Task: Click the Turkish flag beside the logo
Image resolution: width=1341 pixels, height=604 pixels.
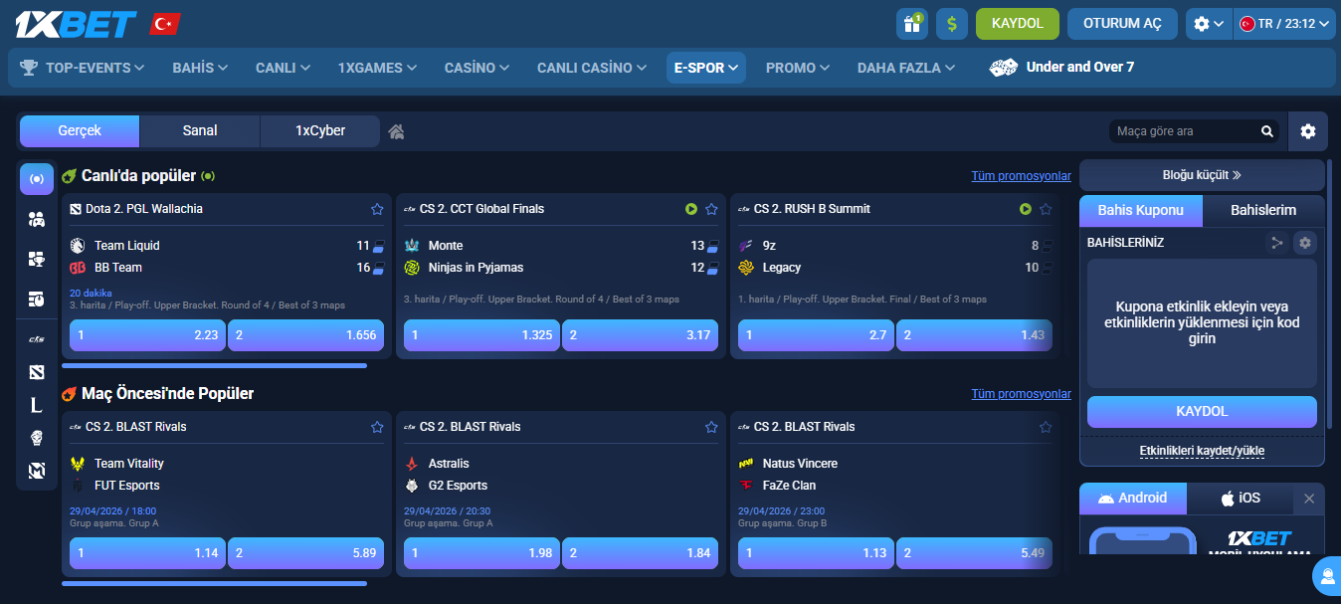Action: pyautogui.click(x=164, y=24)
